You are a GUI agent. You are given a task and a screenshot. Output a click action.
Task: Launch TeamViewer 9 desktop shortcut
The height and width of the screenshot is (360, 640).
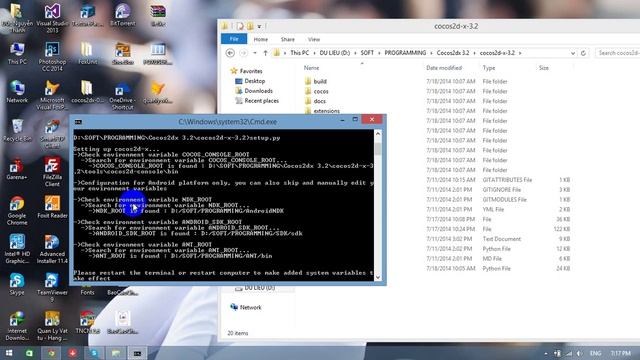pyautogui.click(x=52, y=287)
